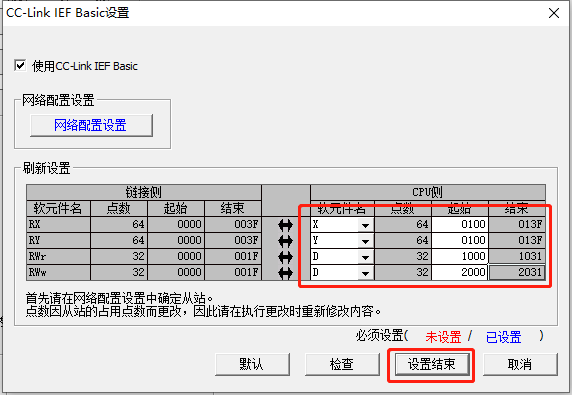Open the RX row CPU device dropdown
This screenshot has height=395, width=572.
point(365,225)
